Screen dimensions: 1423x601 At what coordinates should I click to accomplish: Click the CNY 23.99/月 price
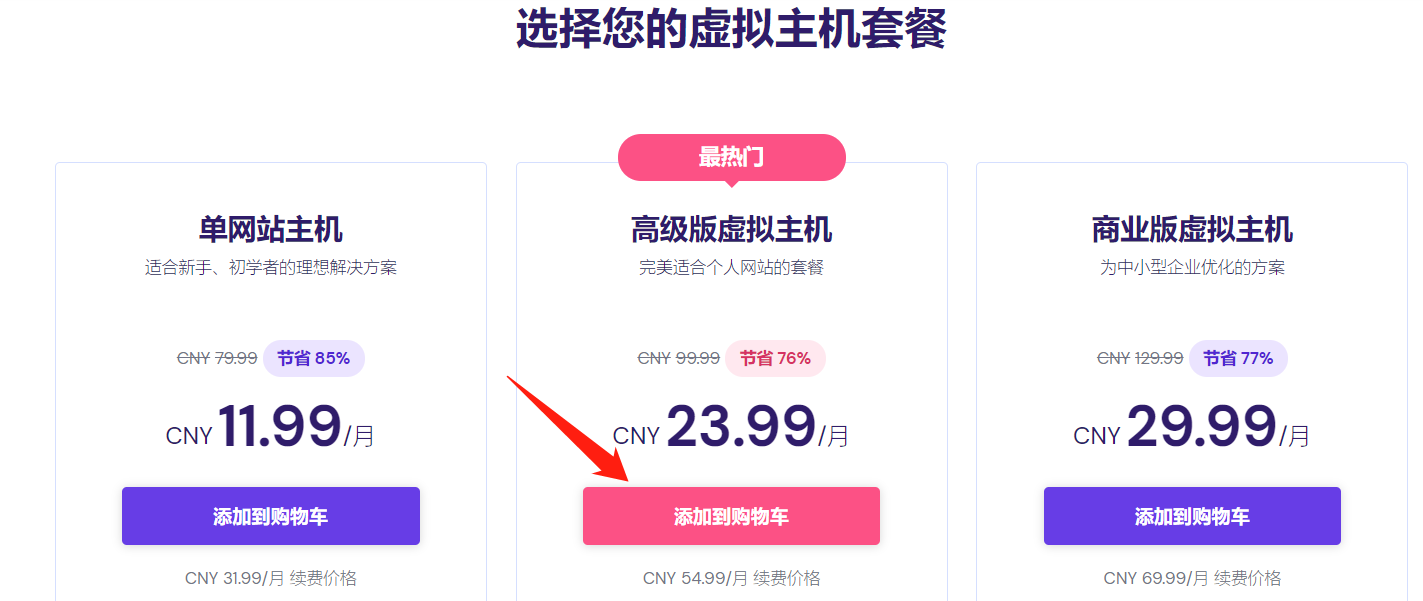(731, 428)
